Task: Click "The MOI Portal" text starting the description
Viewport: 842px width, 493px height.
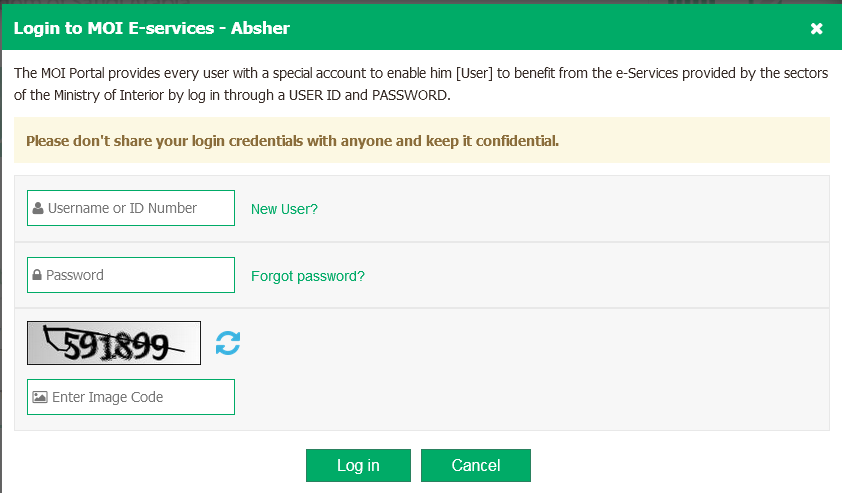Action: (58, 74)
